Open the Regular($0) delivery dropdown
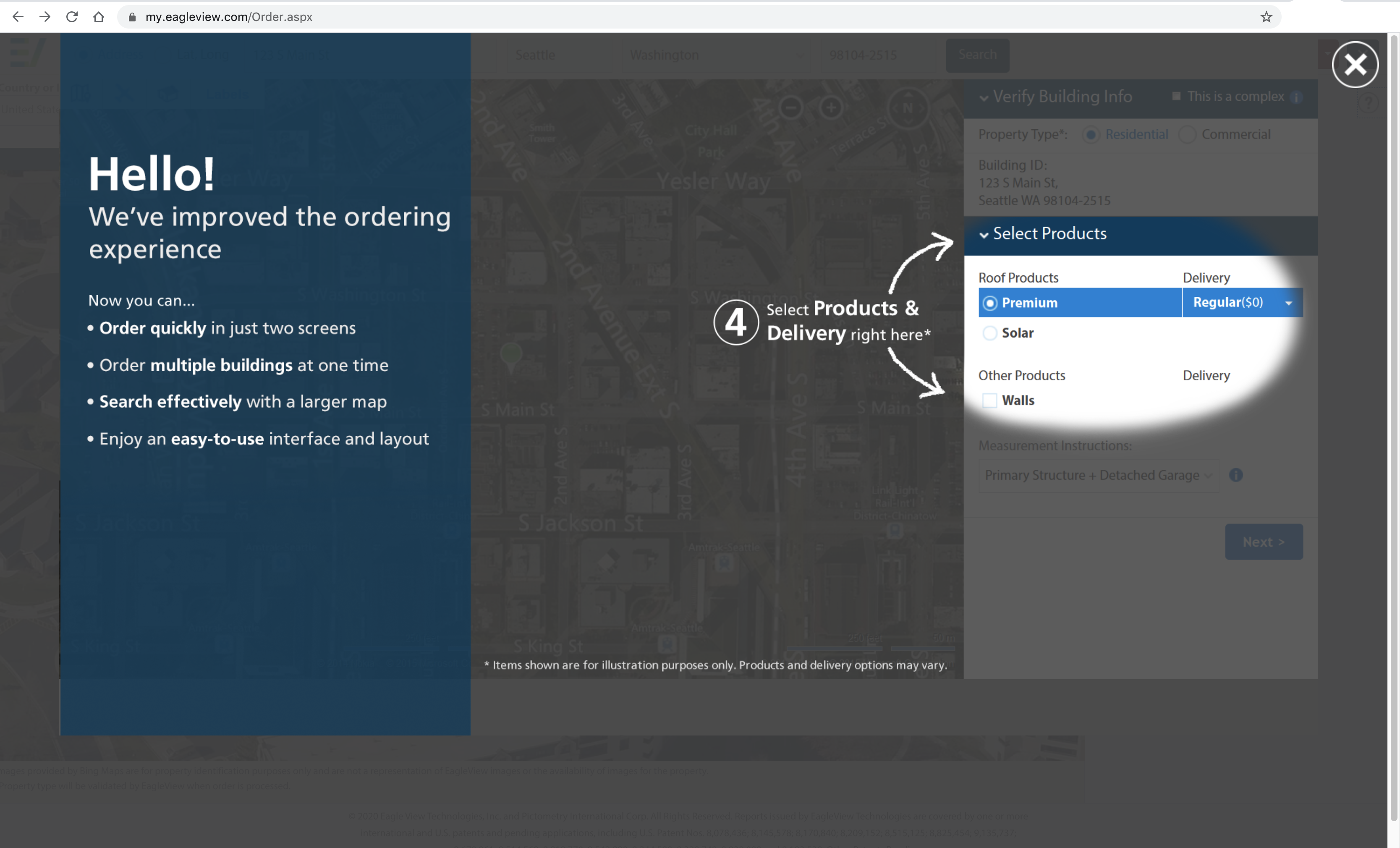 [x=1242, y=302]
